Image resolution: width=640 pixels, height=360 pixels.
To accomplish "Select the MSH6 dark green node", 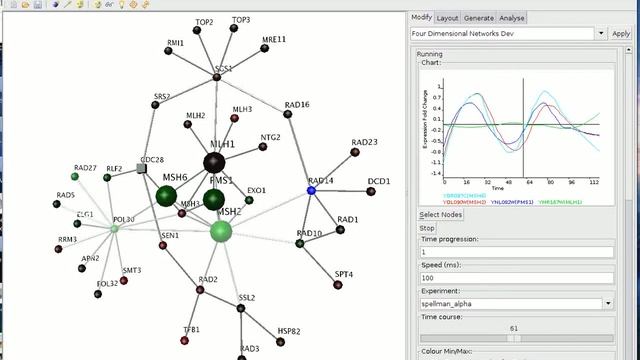I will [166, 196].
